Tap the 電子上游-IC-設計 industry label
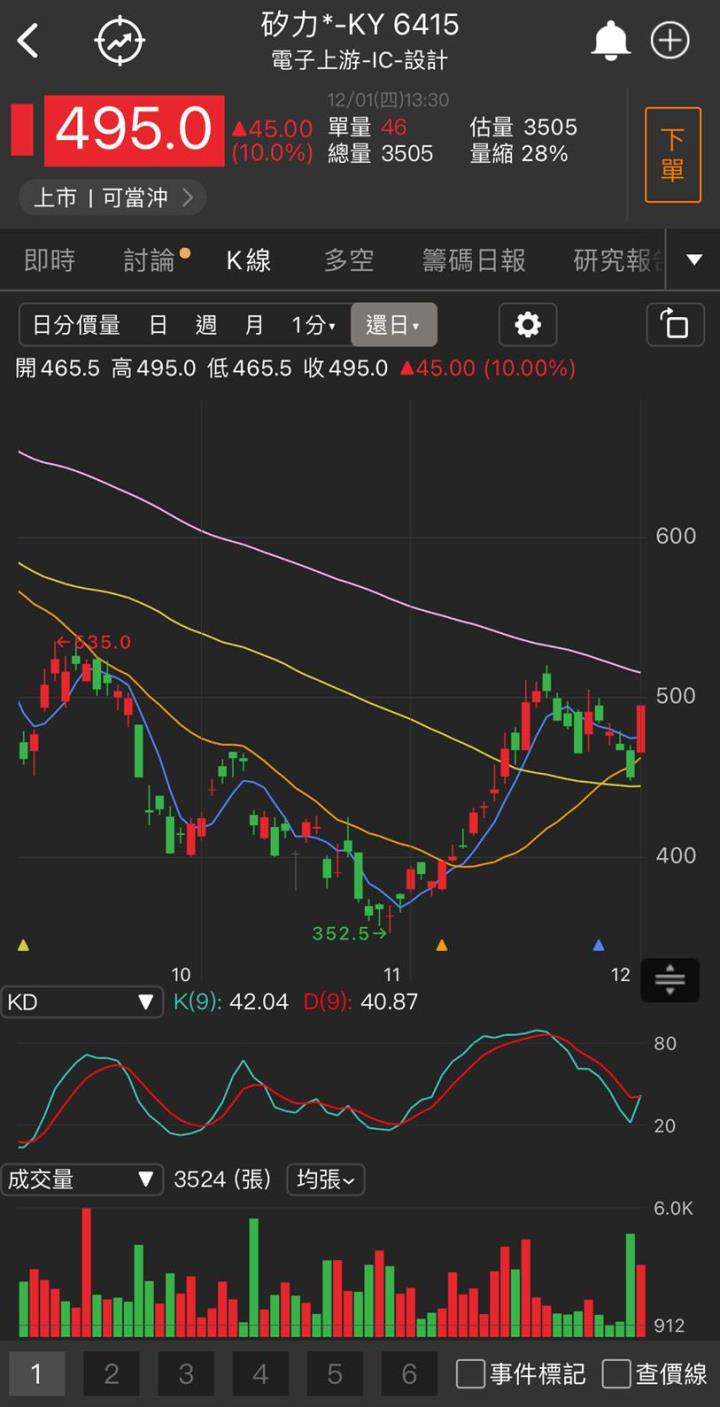Image resolution: width=720 pixels, height=1407 pixels. pyautogui.click(x=359, y=60)
